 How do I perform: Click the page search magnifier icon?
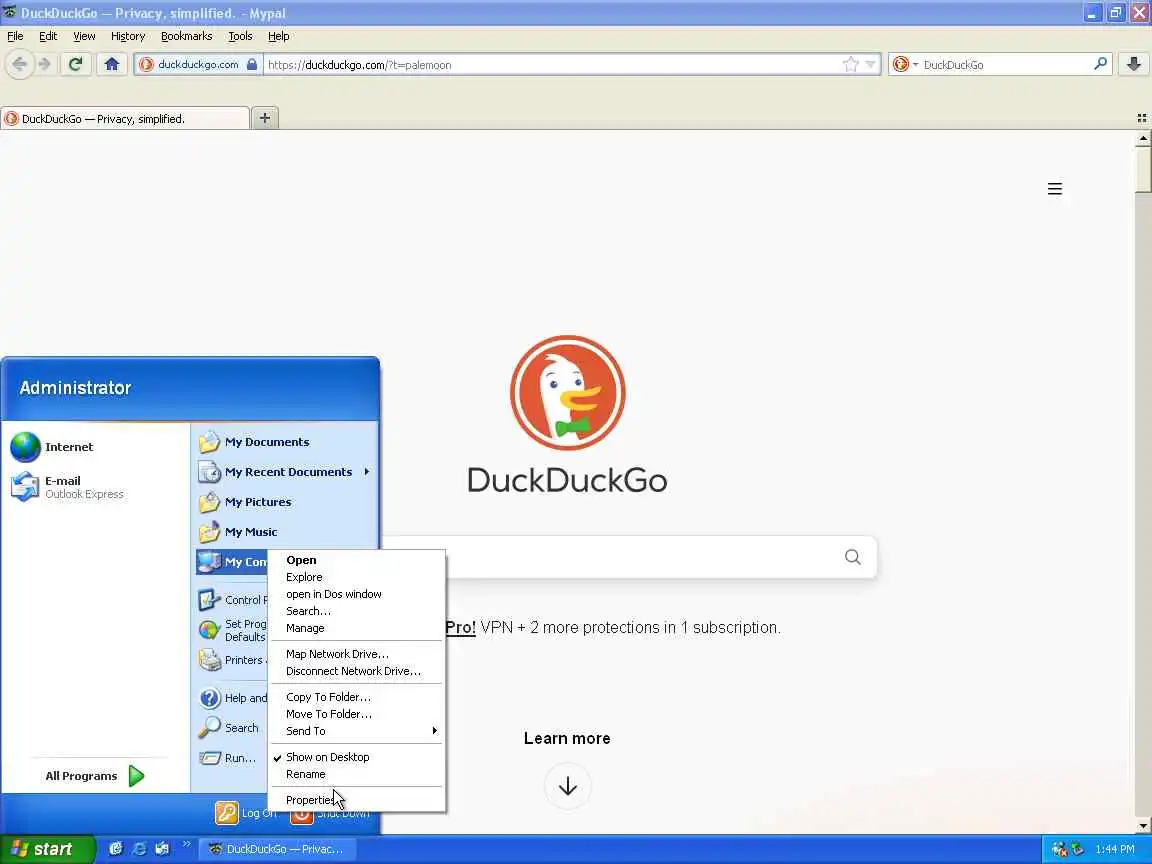pyautogui.click(x=852, y=557)
